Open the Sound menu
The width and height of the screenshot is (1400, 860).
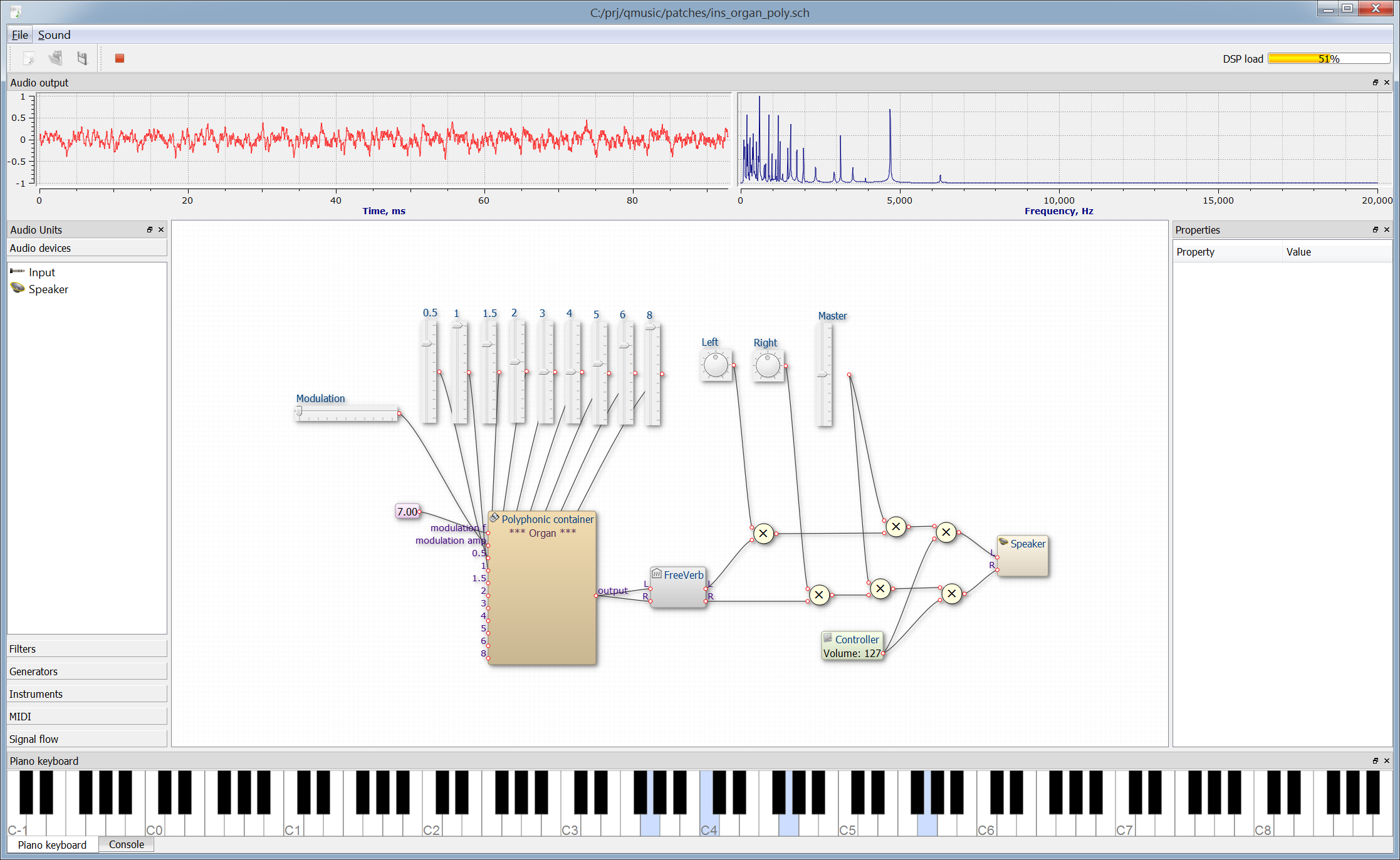[x=54, y=35]
